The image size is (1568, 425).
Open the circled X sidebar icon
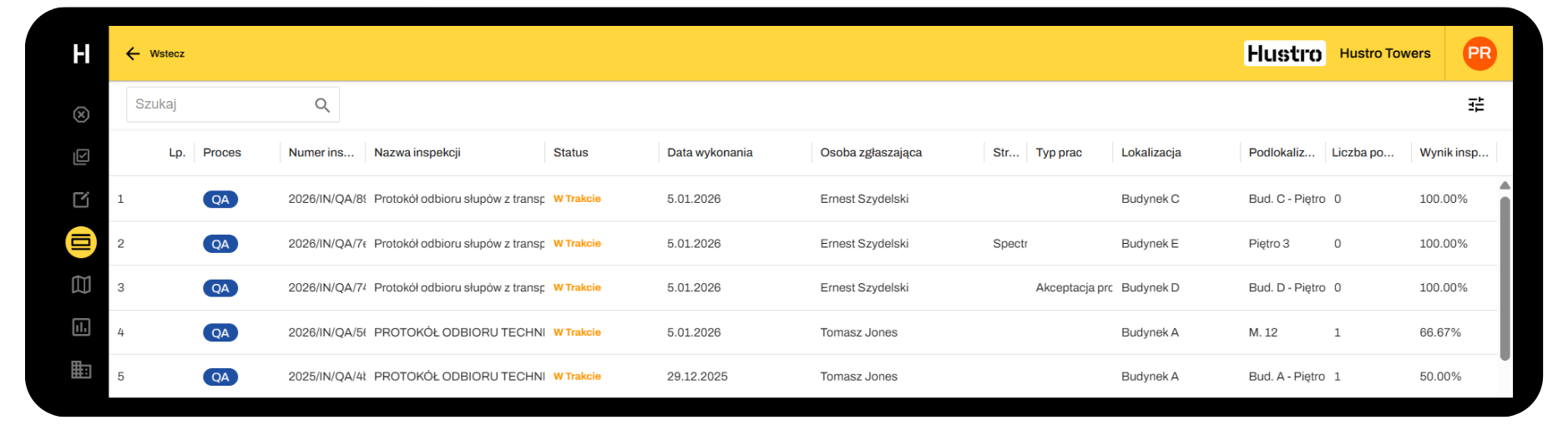81,114
